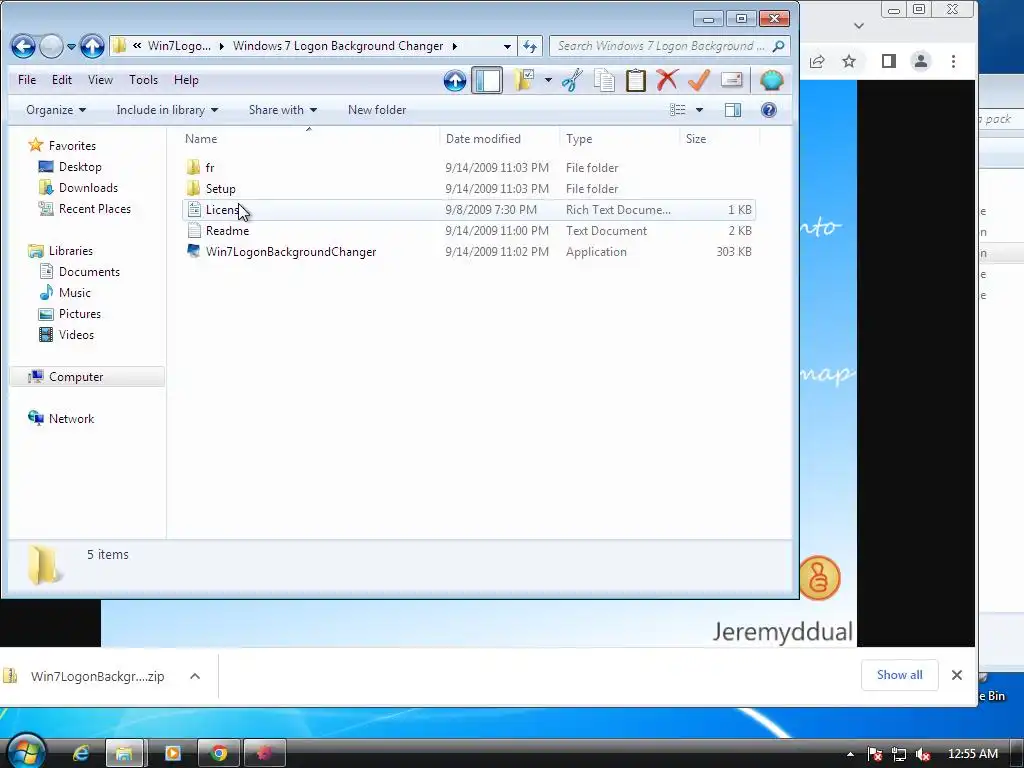Bookmark this page with the Chrome star
This screenshot has height=768, width=1024.
[849, 61]
